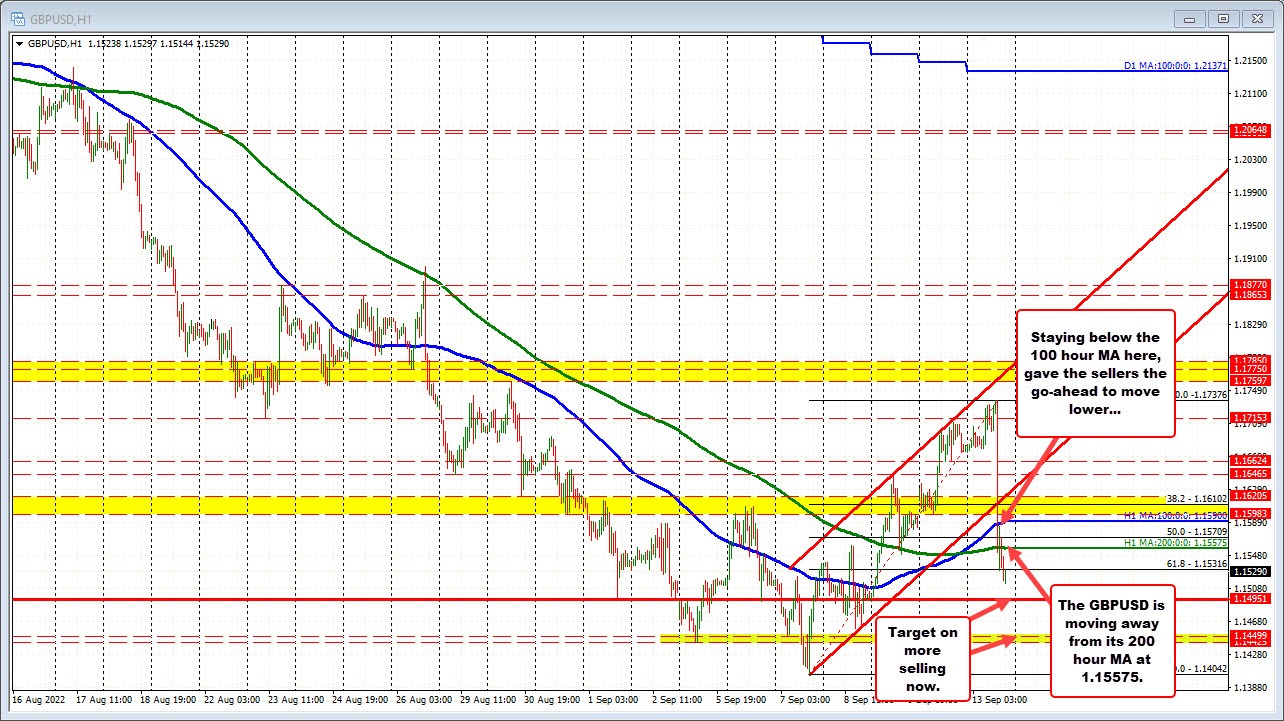1284x721 pixels.
Task: Click the current price tag 1.15290
Action: coord(1250,572)
